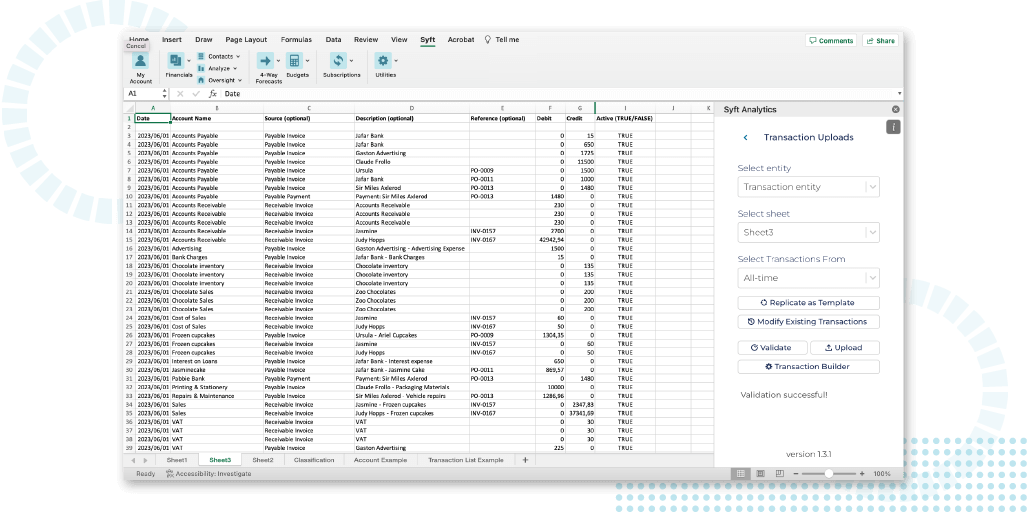The width and height of the screenshot is (1027, 512).
Task: Click the previous sheet arrow
Action: click(x=134, y=460)
